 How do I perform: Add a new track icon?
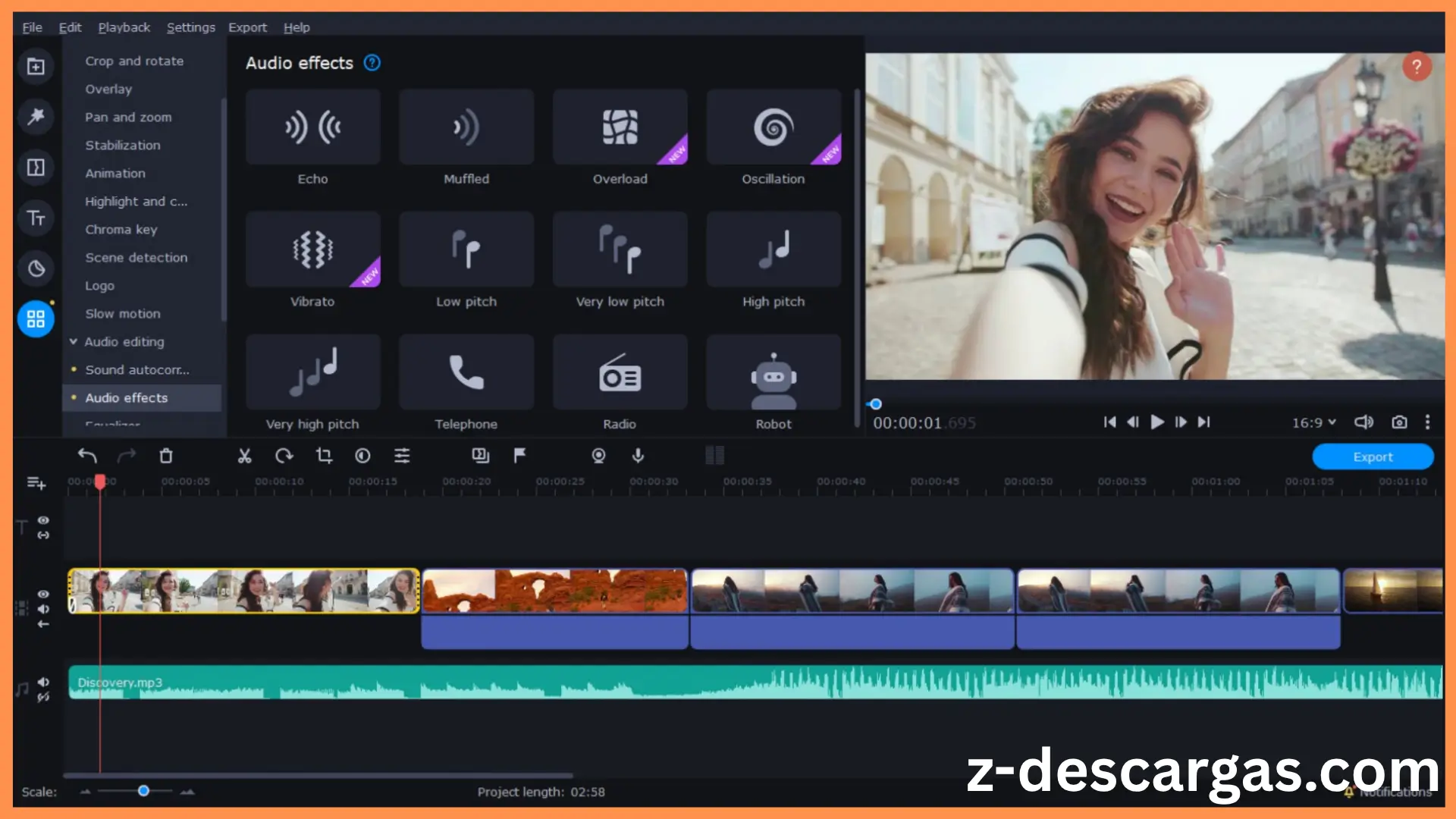click(36, 483)
